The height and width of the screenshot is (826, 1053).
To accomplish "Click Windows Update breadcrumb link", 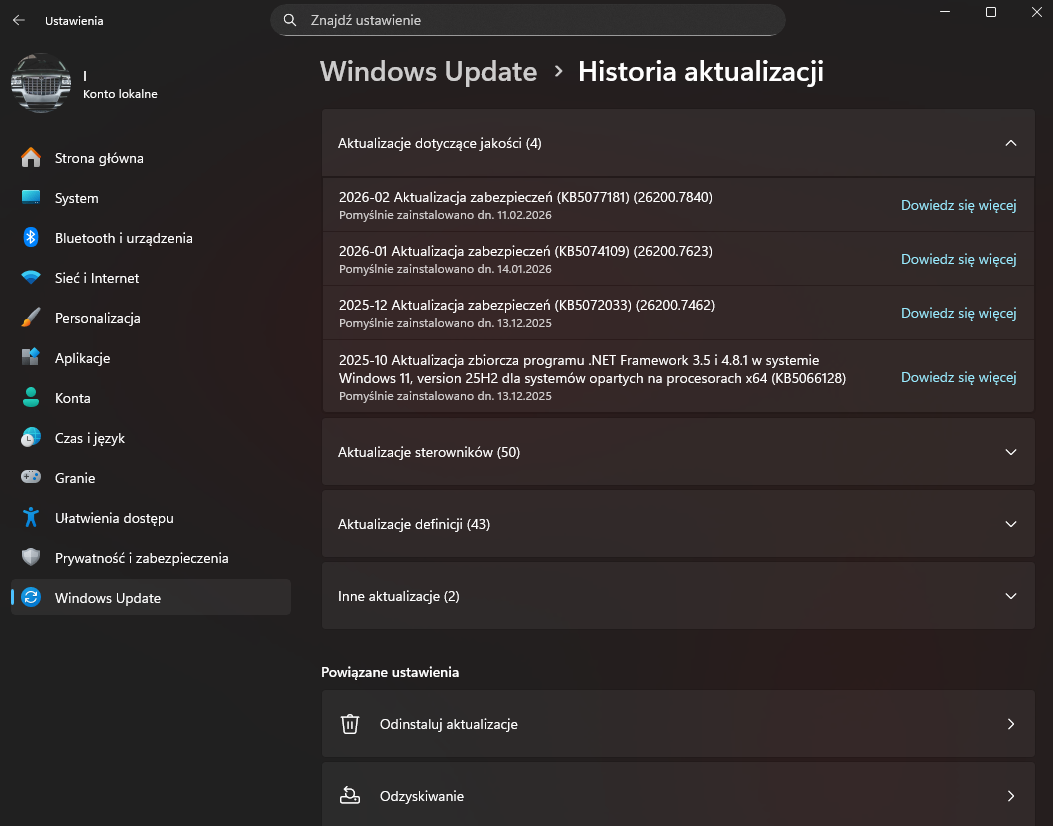I will point(428,72).
